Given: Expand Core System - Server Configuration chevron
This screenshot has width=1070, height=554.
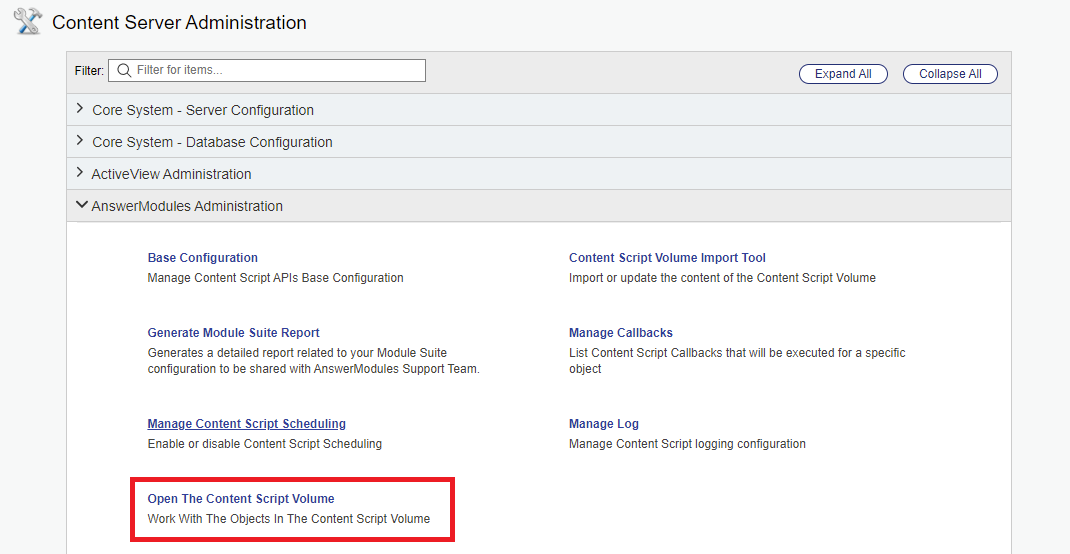Looking at the screenshot, I should click(x=80, y=109).
